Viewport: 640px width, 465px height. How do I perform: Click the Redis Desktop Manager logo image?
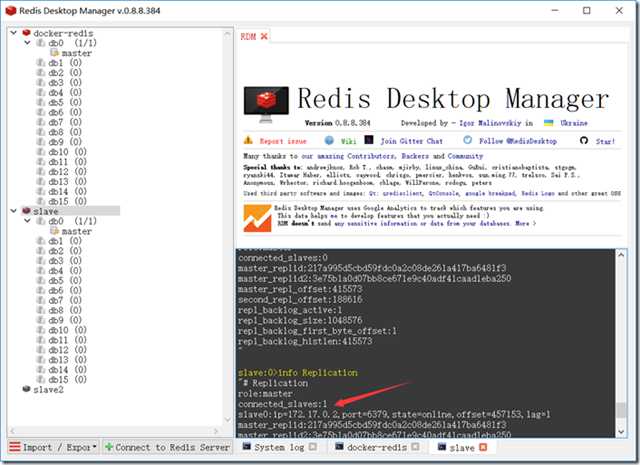click(266, 104)
